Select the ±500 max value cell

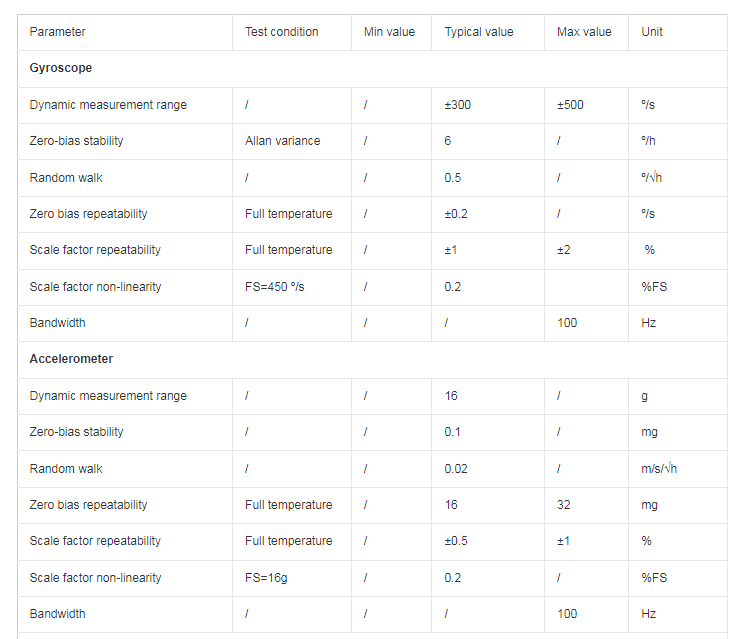click(586, 105)
